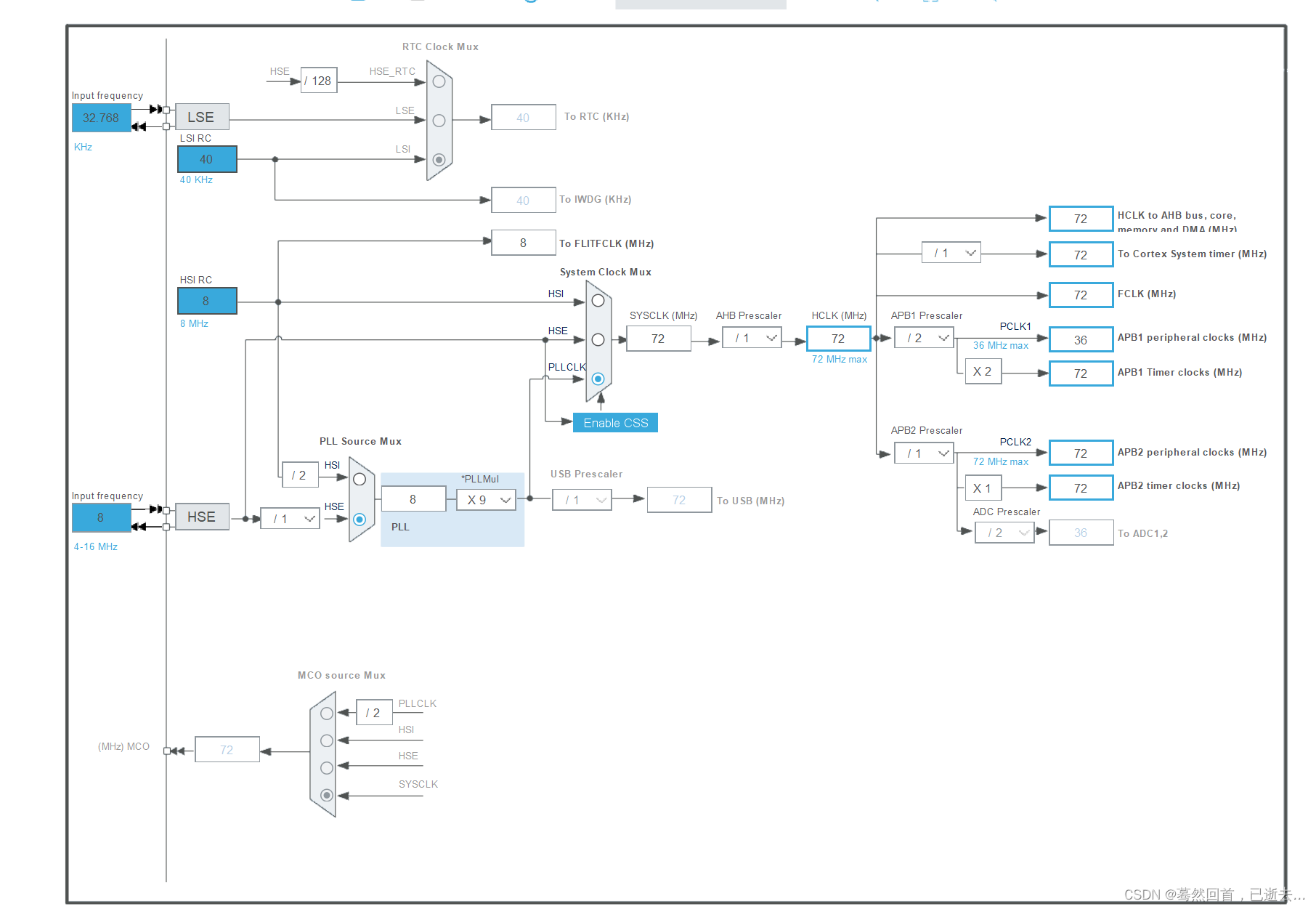Click the MCO PLLCLK /2 divider box
The image size is (1316, 909).
(x=374, y=713)
